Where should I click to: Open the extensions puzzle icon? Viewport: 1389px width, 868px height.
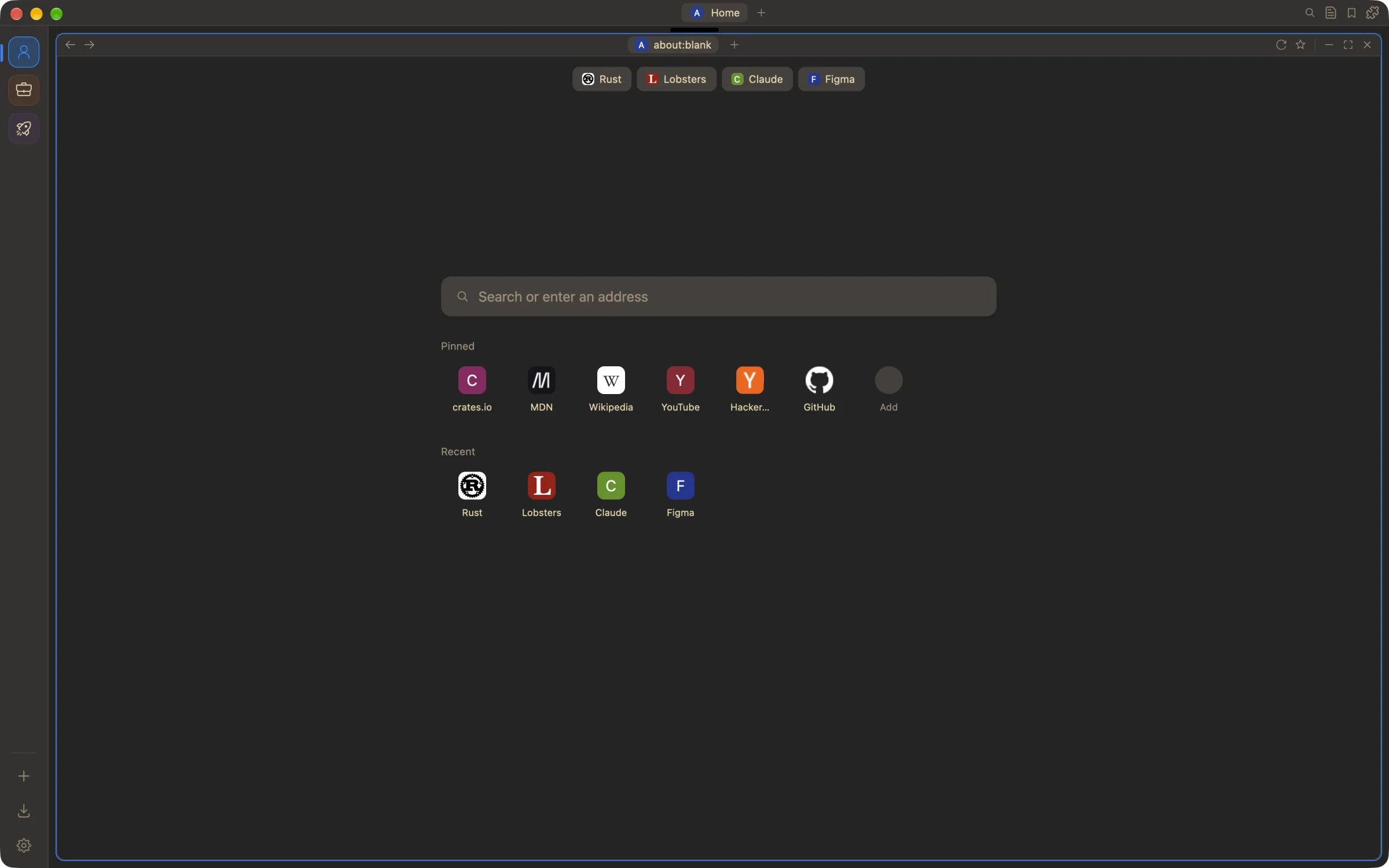tap(1372, 13)
